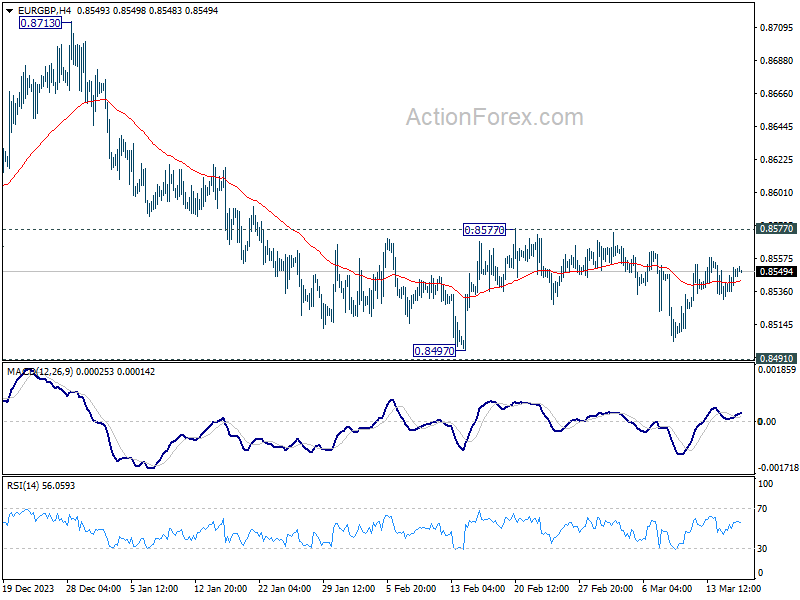This screenshot has width=800, height=600.
Task: Click the 0.87130 high price label
Action: (x=40, y=23)
